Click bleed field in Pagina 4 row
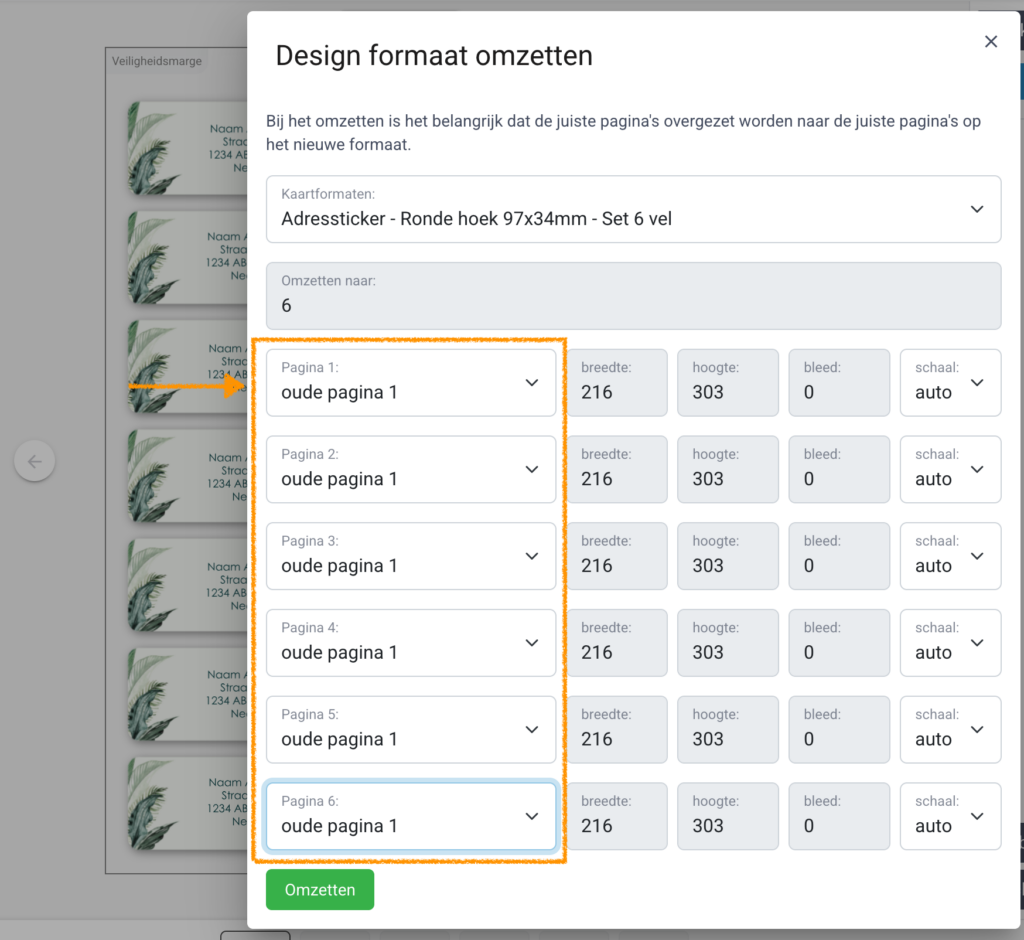Viewport: 1024px width, 940px height. [838, 643]
